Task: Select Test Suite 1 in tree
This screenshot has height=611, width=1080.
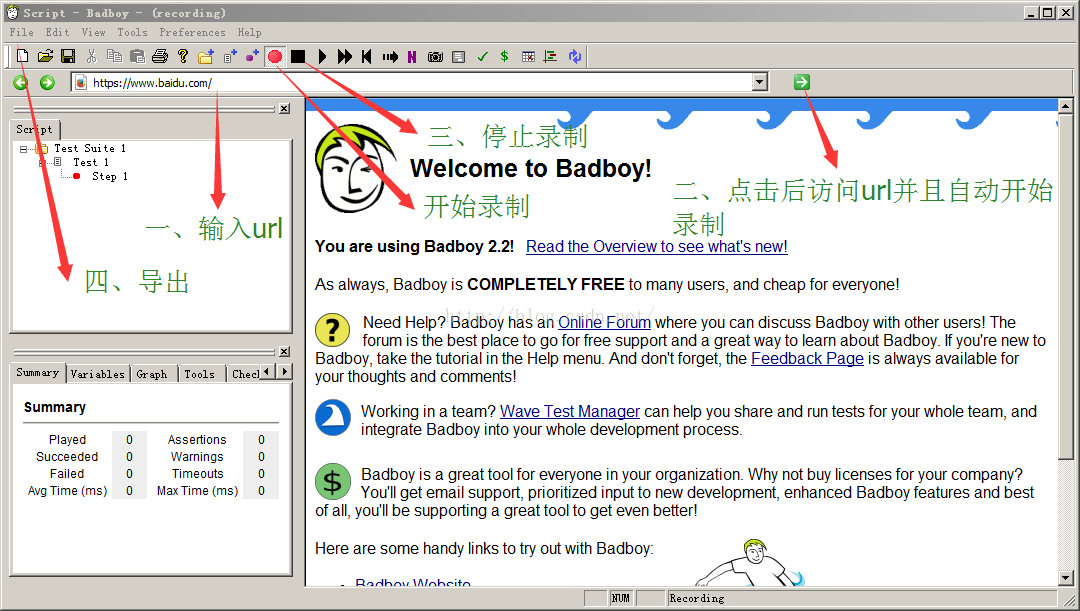Action: 90,149
